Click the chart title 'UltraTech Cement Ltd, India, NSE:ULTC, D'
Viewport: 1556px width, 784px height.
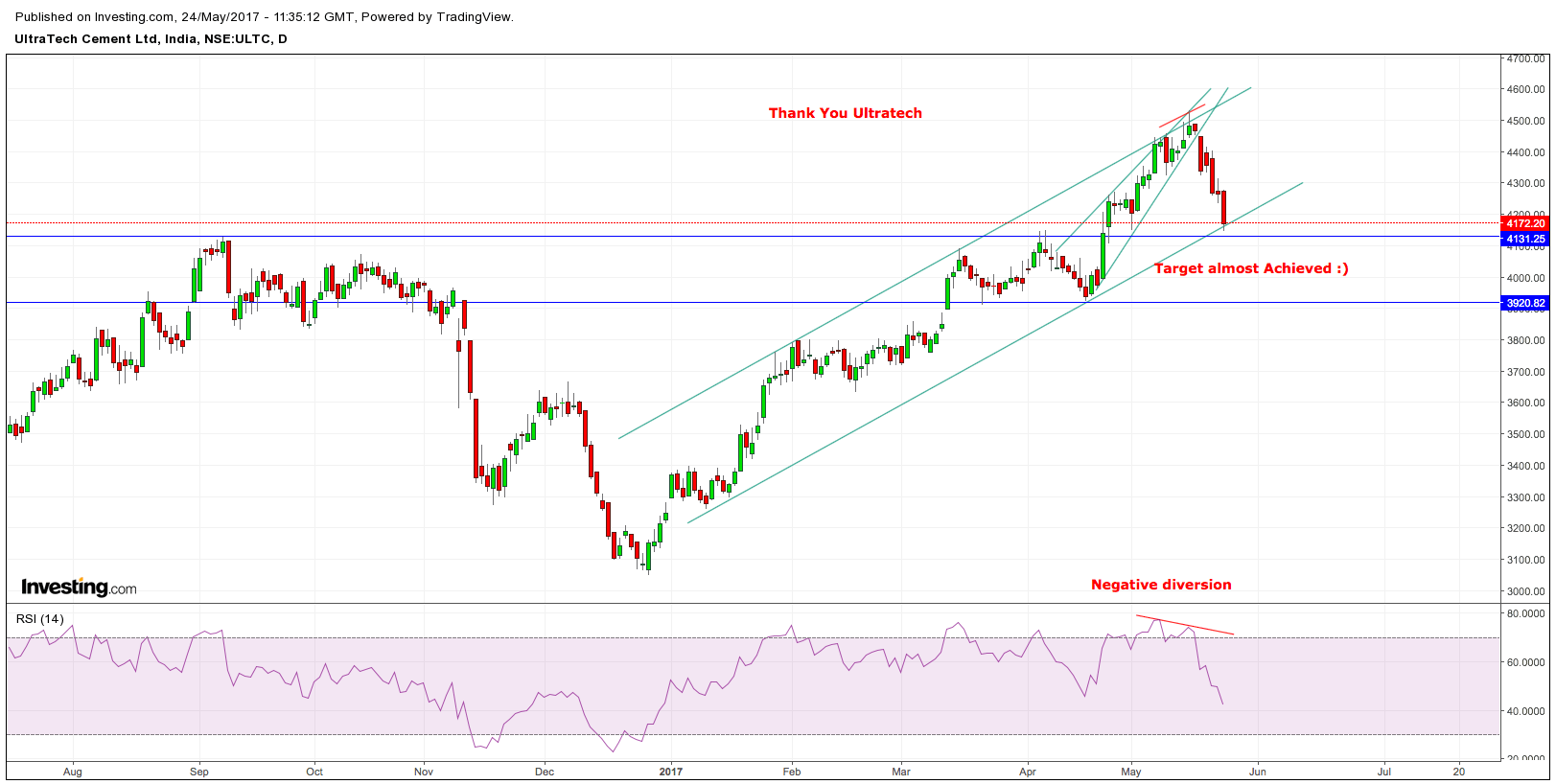point(151,39)
